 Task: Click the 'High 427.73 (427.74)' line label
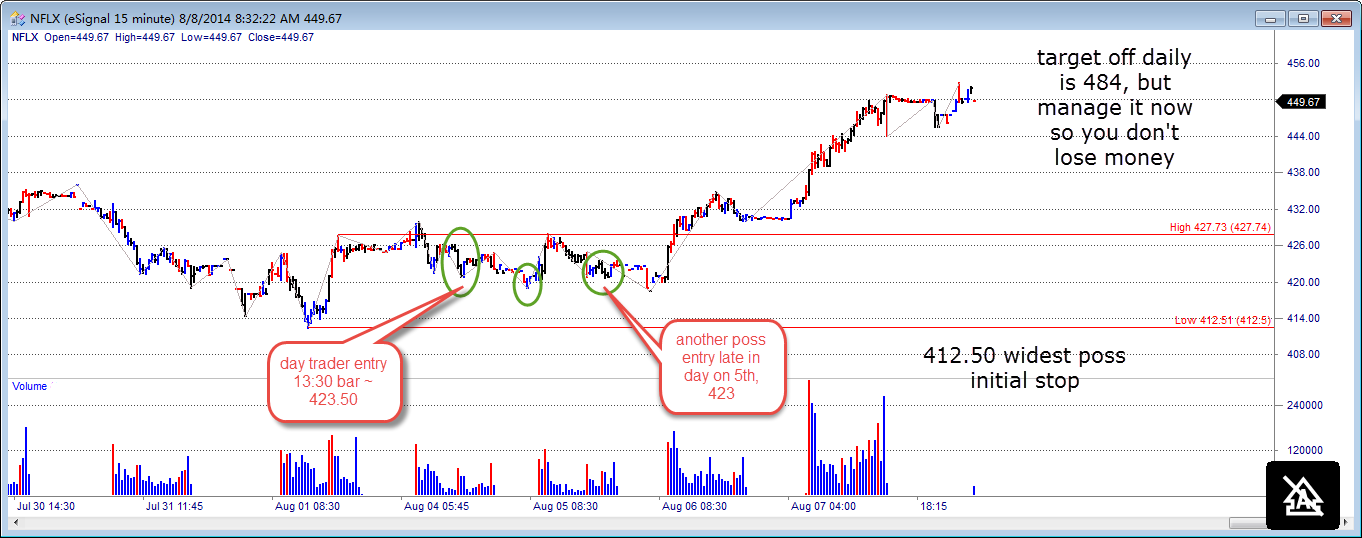pyautogui.click(x=1220, y=228)
